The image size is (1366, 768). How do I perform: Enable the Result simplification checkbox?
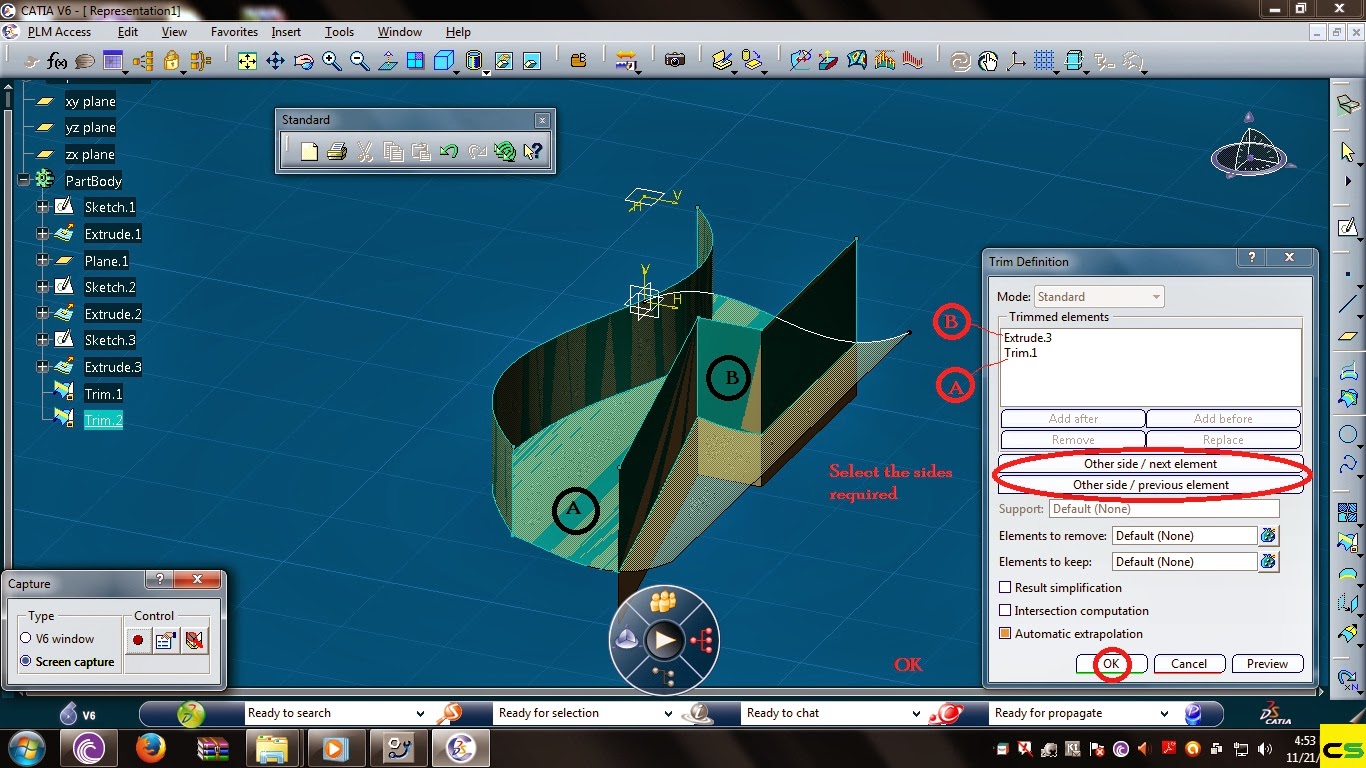(1005, 587)
